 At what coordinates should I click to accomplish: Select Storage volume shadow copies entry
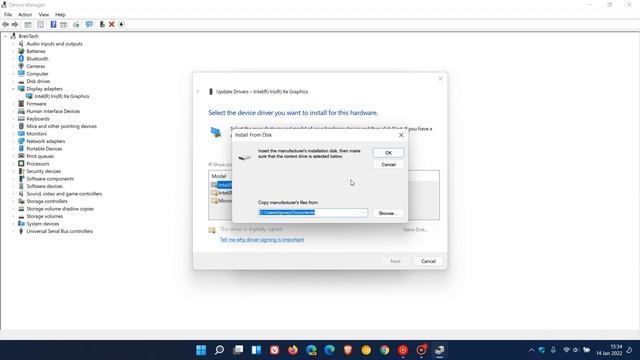(60, 209)
